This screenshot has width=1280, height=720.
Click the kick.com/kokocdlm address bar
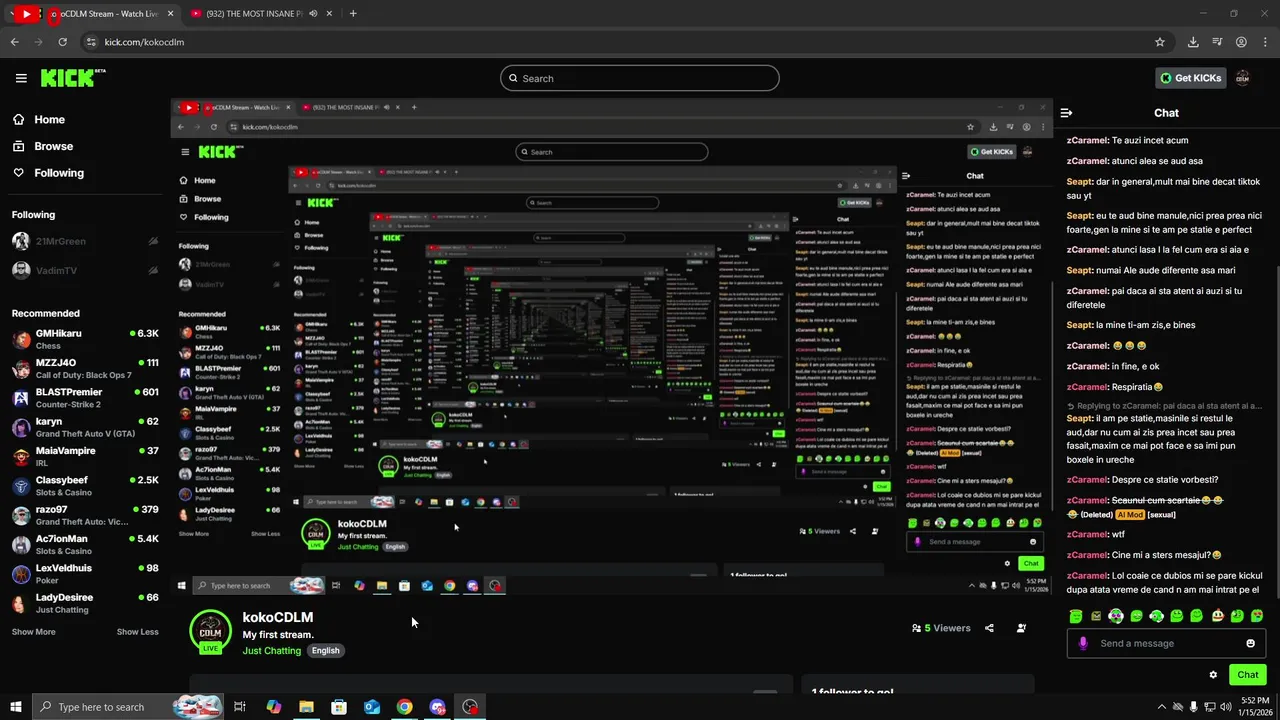(x=620, y=42)
